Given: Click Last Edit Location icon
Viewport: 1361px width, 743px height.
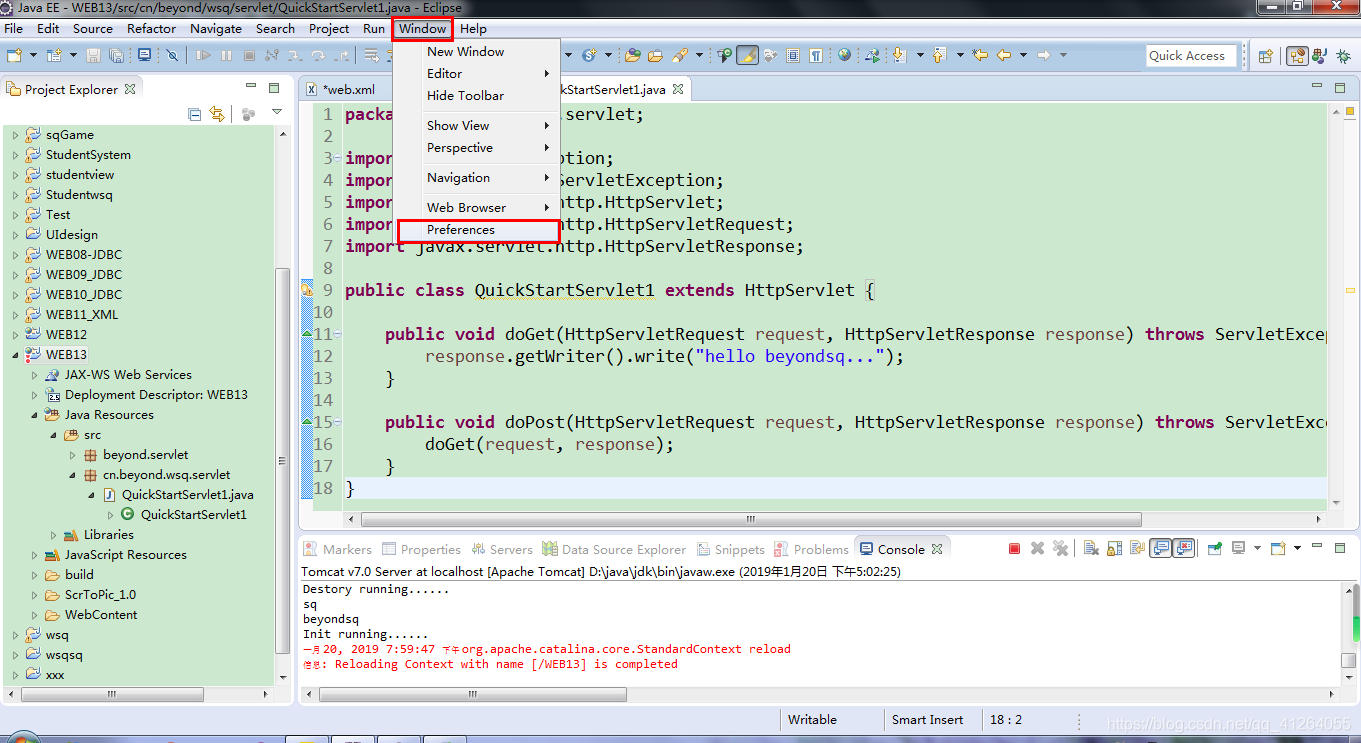Looking at the screenshot, I should click(x=980, y=55).
